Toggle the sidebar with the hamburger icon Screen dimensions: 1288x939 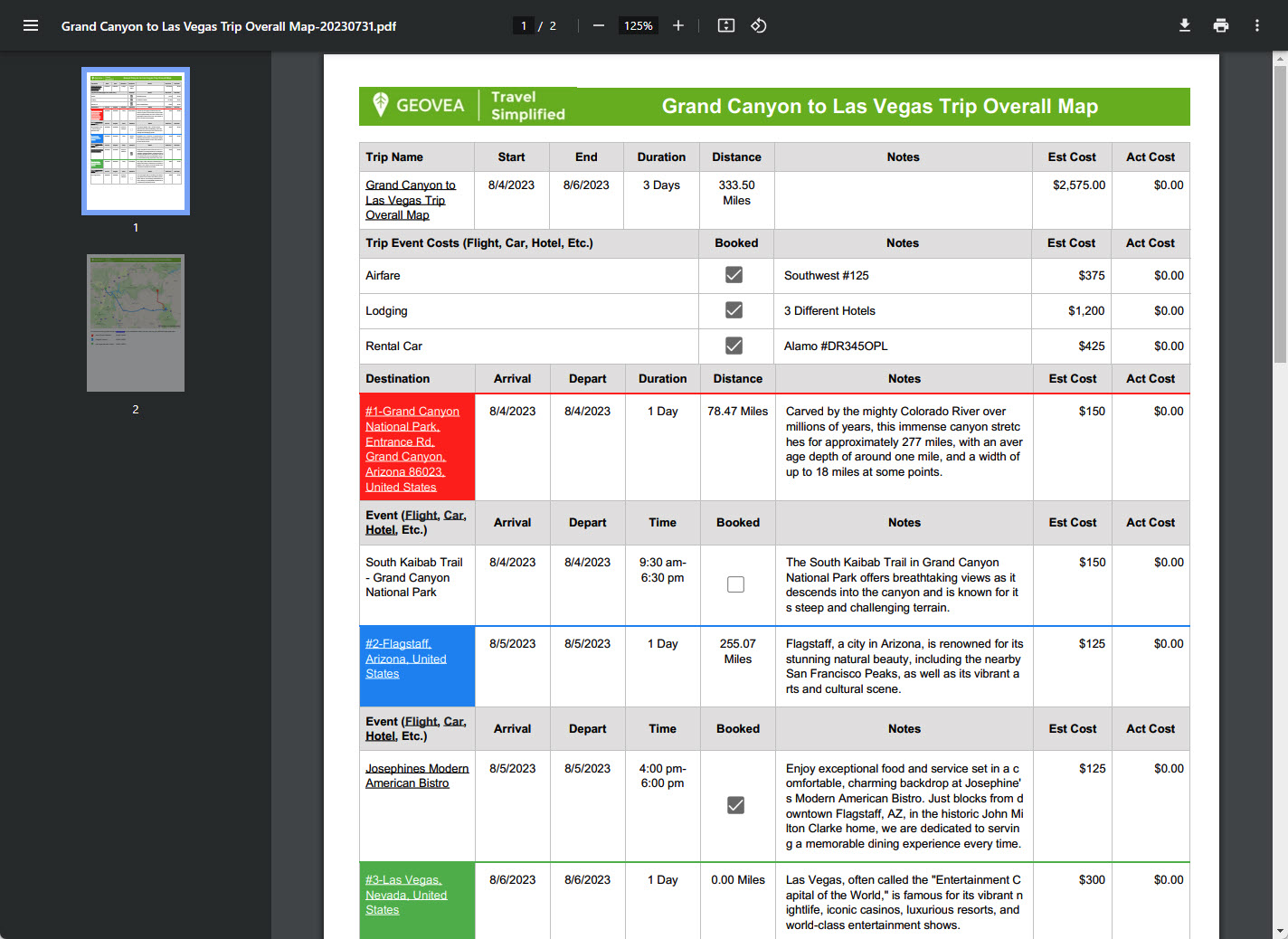pos(31,25)
